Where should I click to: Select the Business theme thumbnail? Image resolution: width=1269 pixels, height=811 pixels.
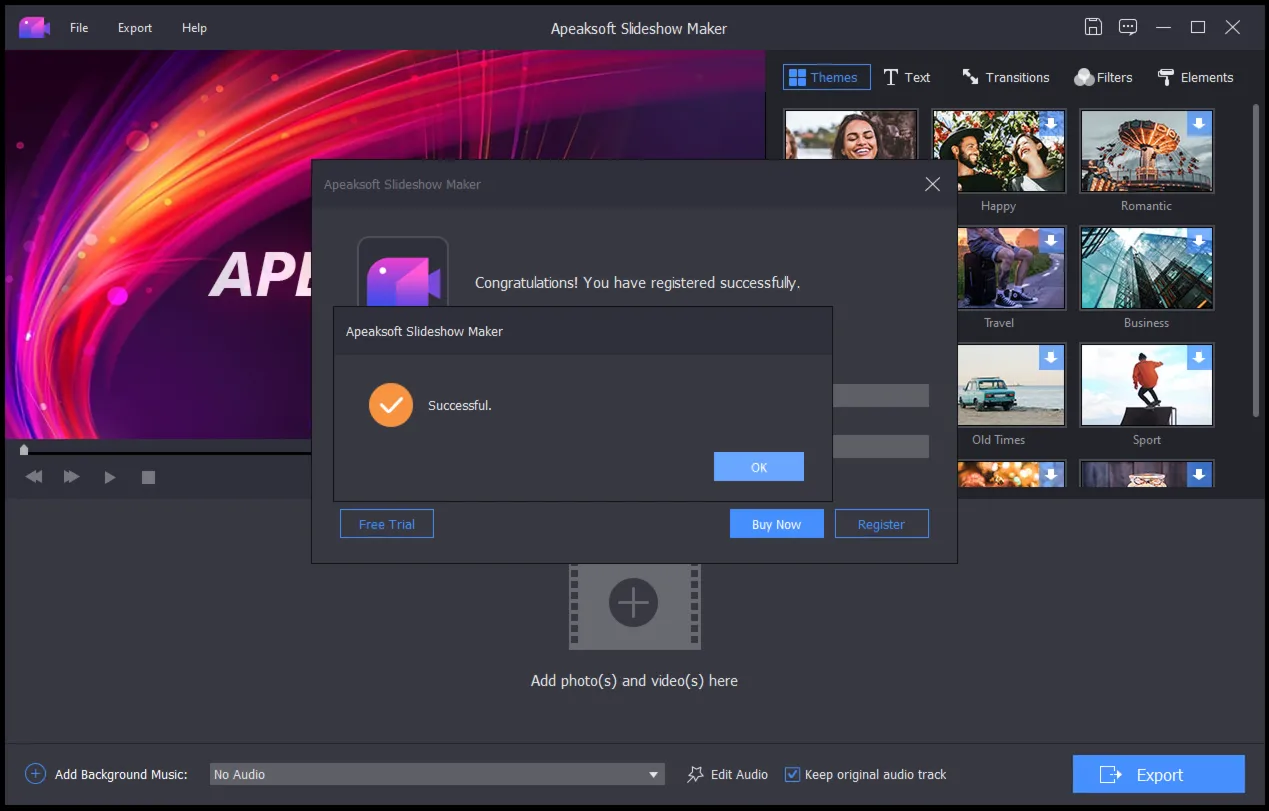tap(1146, 268)
